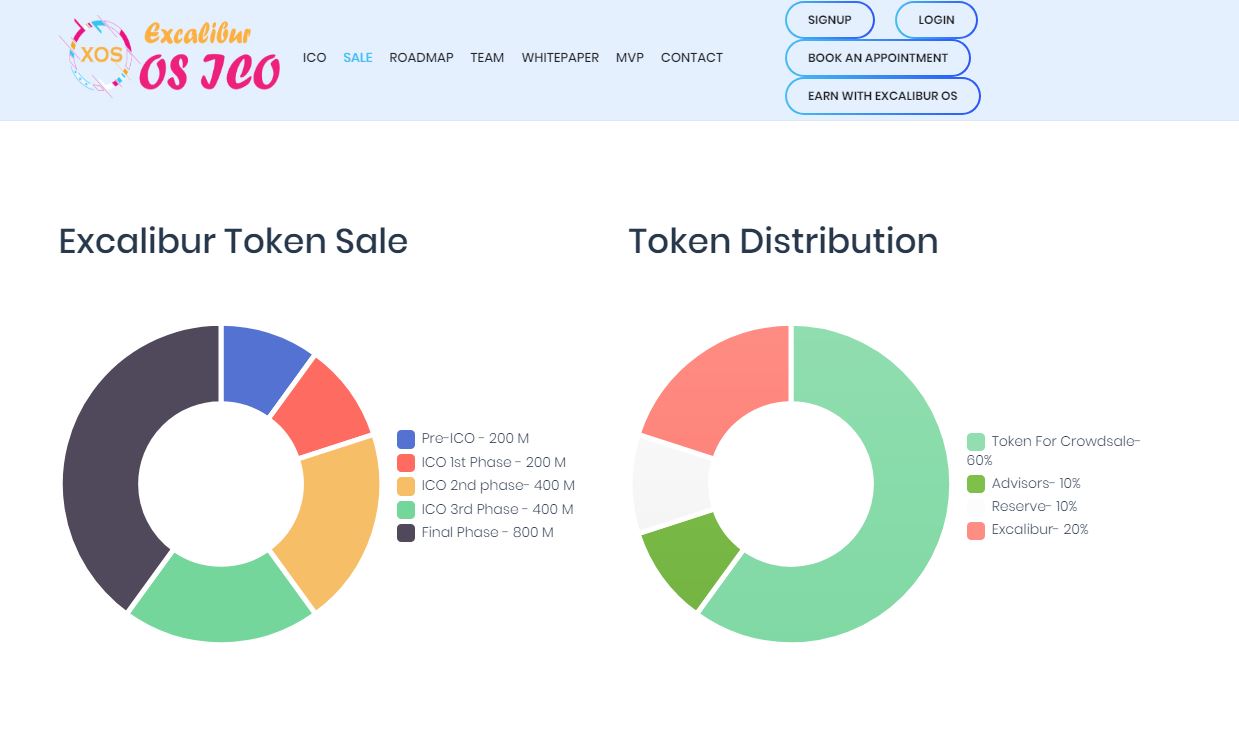Open the ROADMAP nav link
The height and width of the screenshot is (738, 1239).
(x=421, y=58)
